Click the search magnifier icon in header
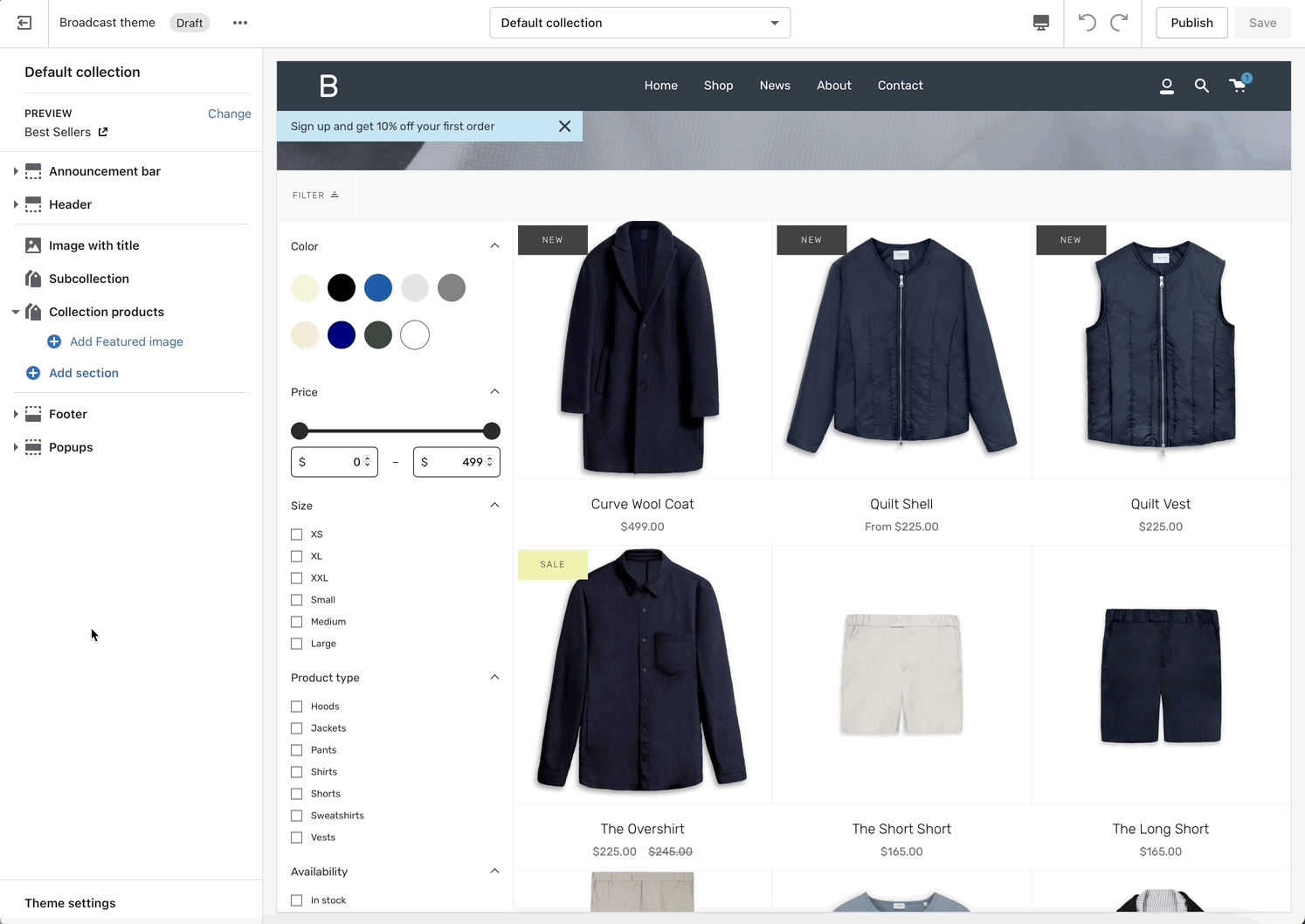The height and width of the screenshot is (924, 1305). tap(1202, 86)
